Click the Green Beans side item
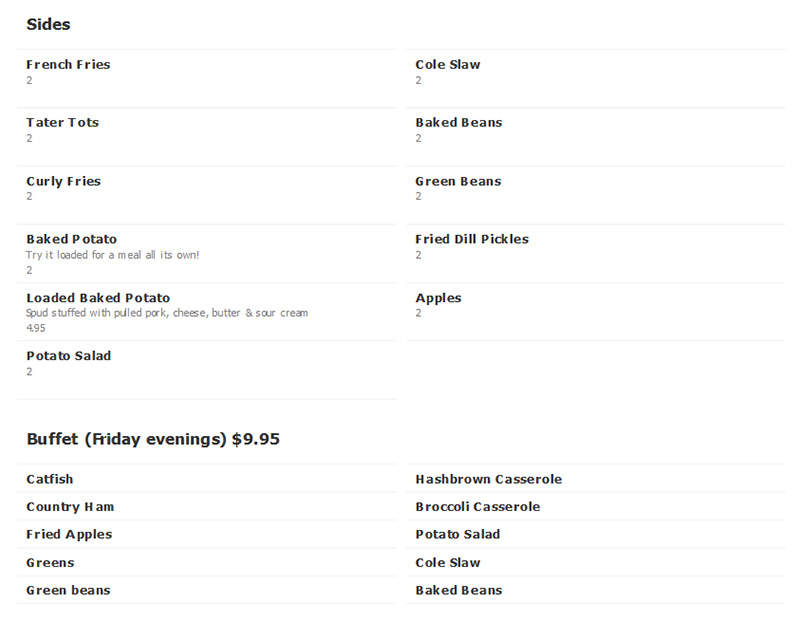The image size is (800, 625). (x=458, y=181)
